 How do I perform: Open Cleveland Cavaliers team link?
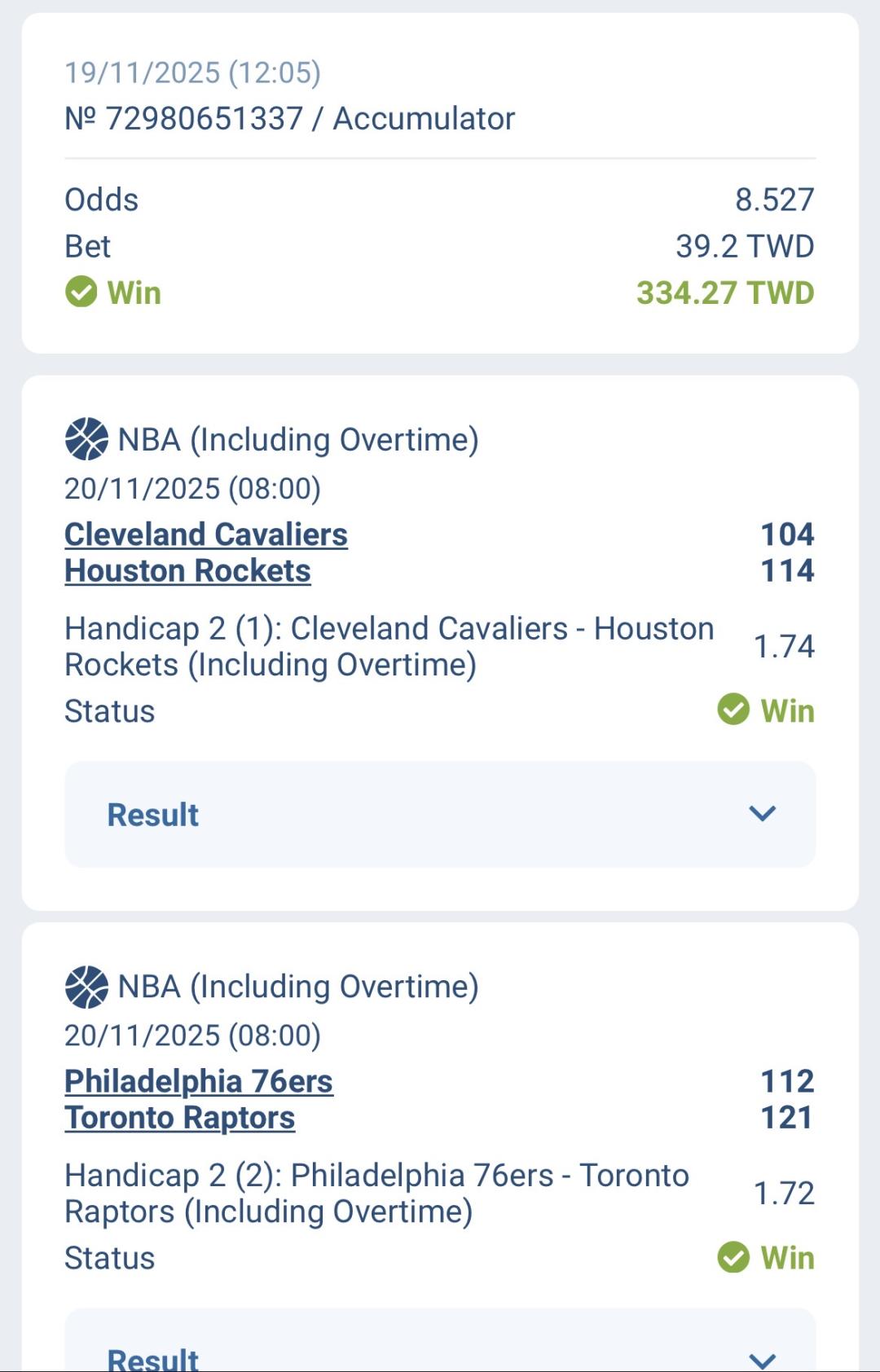click(x=206, y=534)
